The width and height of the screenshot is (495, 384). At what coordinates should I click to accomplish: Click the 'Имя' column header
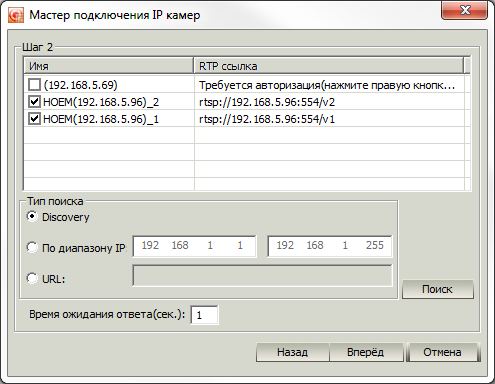tap(109, 66)
